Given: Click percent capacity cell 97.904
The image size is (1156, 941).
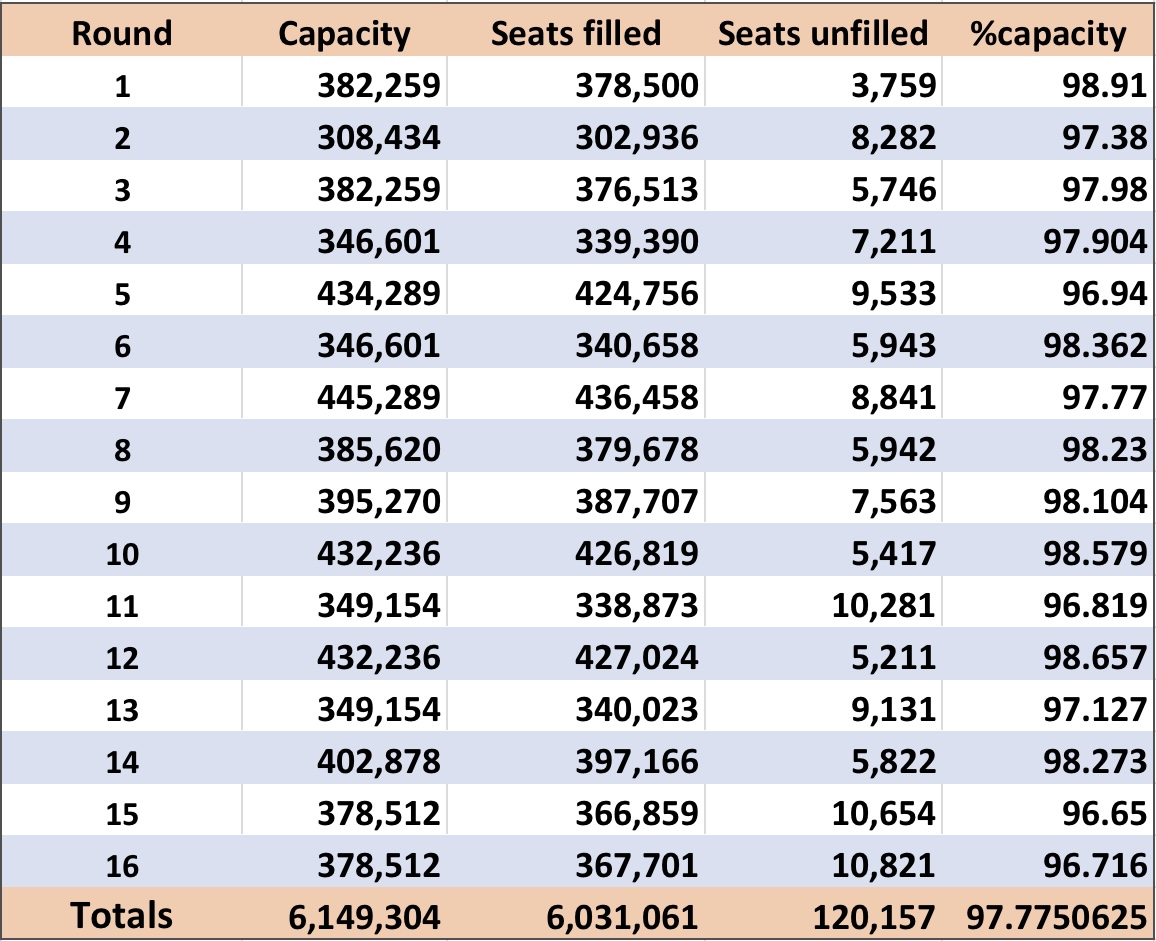Looking at the screenshot, I should 1096,242.
